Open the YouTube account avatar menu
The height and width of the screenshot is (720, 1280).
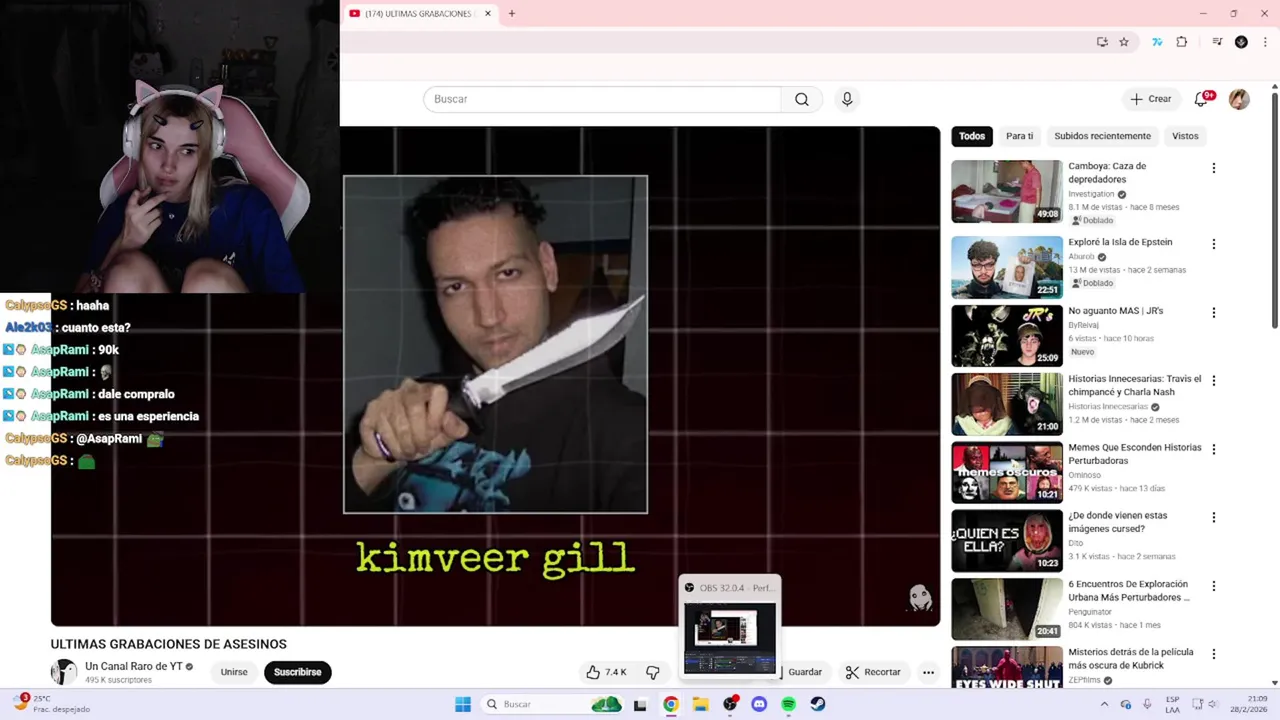(1239, 99)
